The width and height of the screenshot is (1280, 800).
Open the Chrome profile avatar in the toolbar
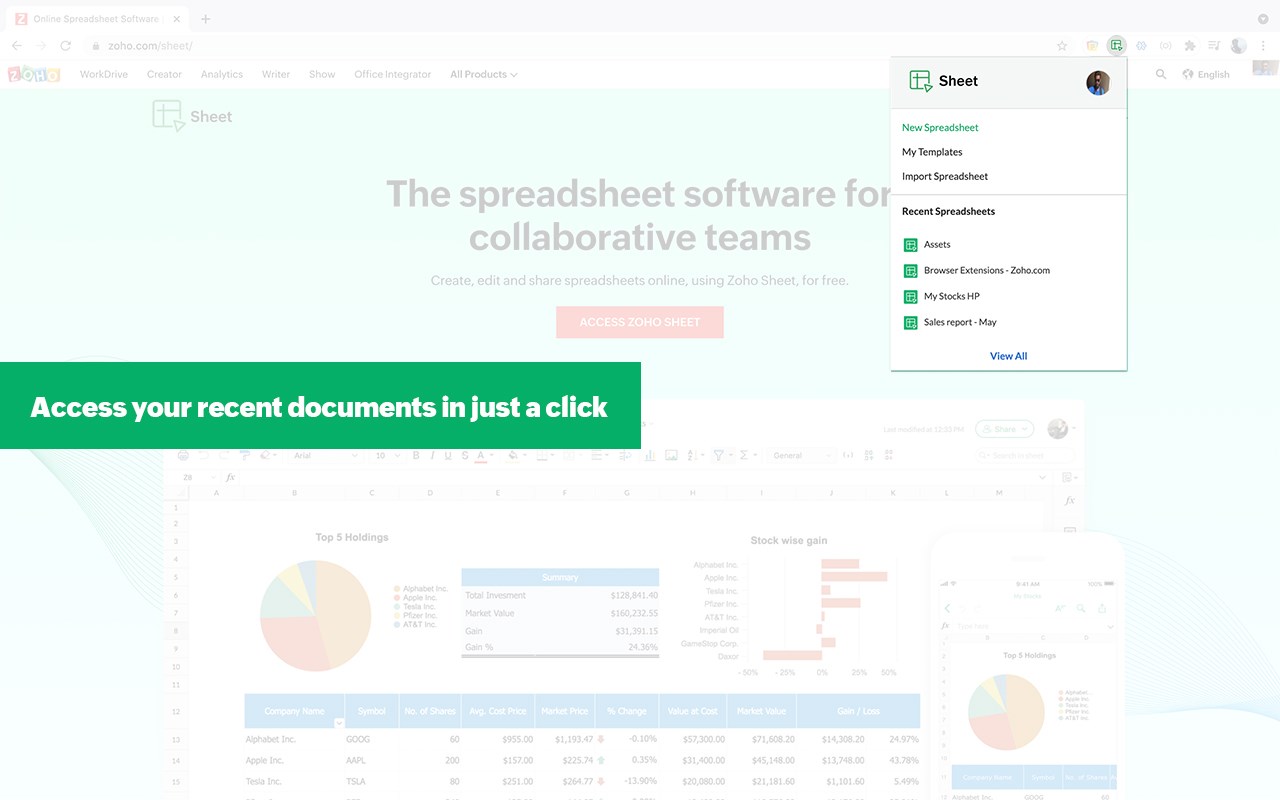[1238, 45]
